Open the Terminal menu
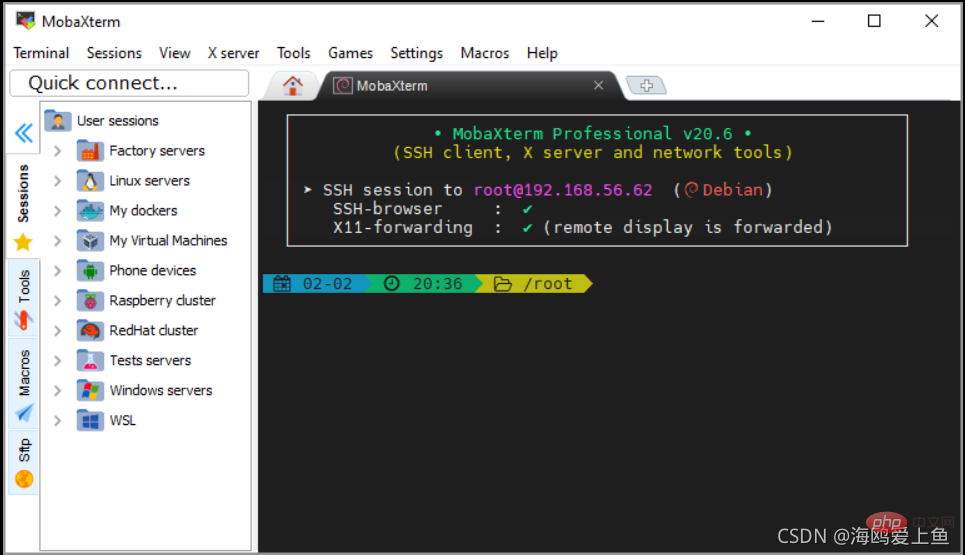This screenshot has height=555, width=965. [41, 53]
